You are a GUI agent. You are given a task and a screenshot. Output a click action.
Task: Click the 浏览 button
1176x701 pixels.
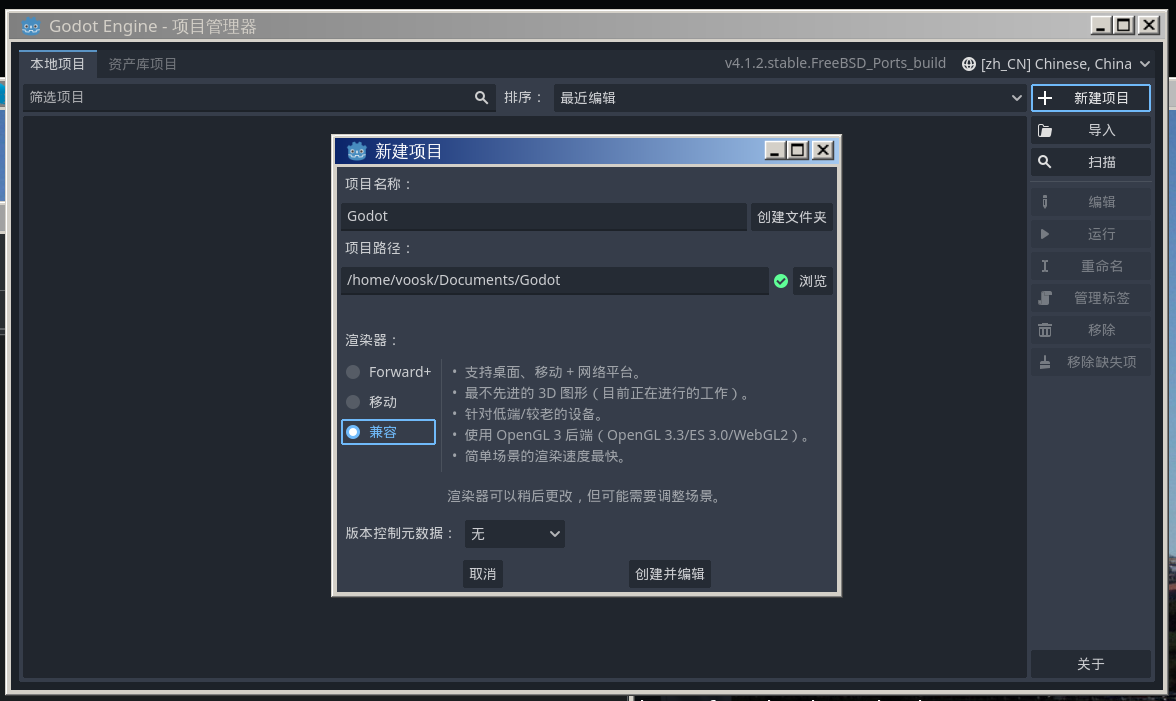[812, 280]
